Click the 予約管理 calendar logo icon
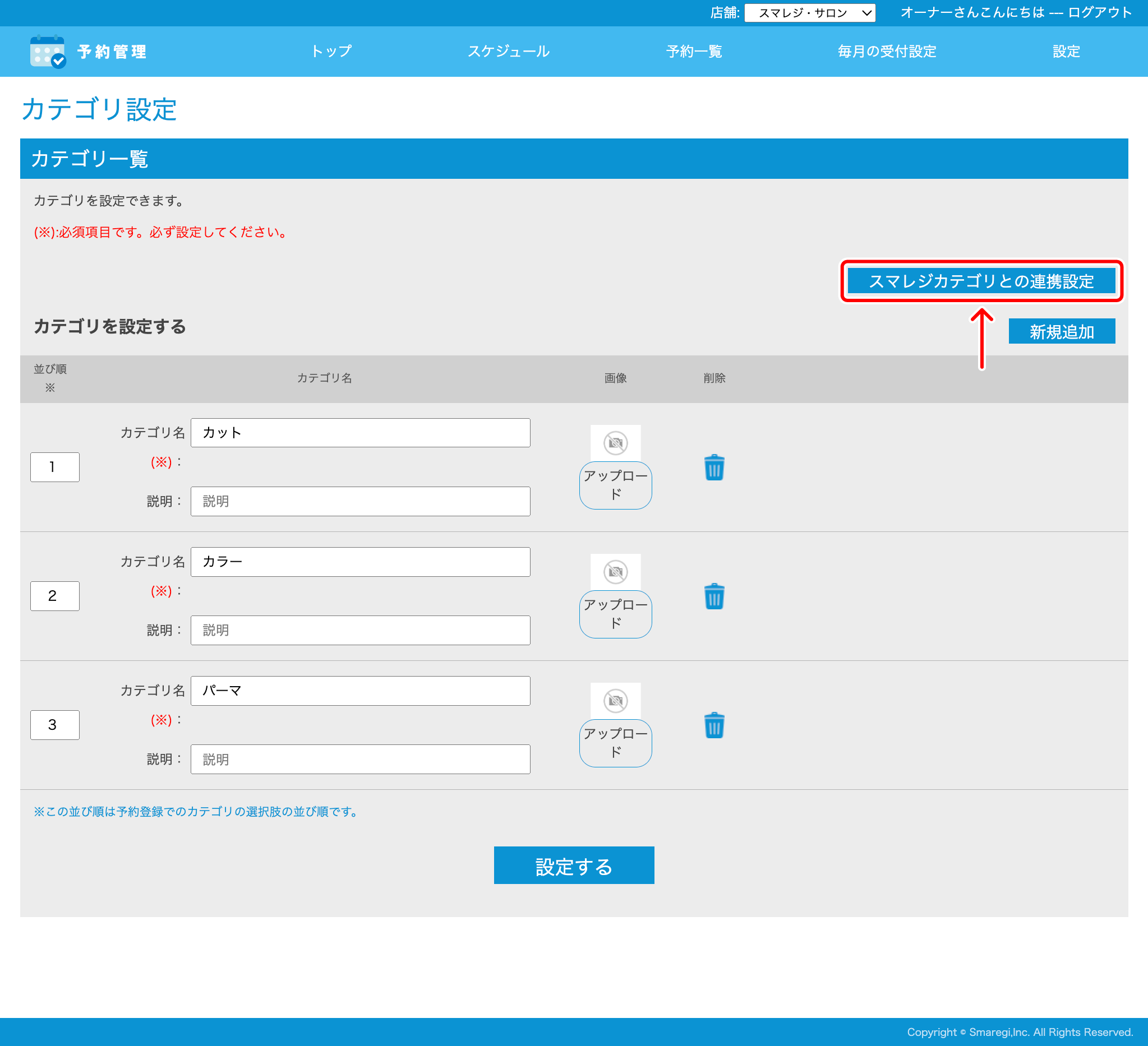The image size is (1148, 1046). pyautogui.click(x=48, y=51)
